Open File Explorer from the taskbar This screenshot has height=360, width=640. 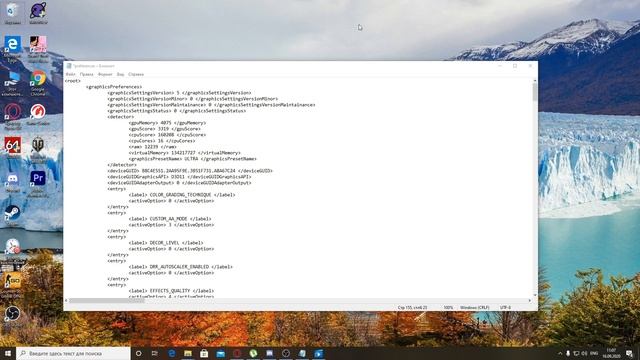(x=188, y=353)
